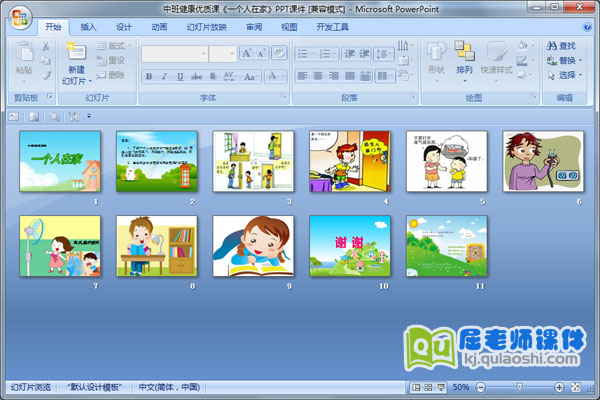
Task: Expand the Select (选择) dropdown
Action: (567, 75)
